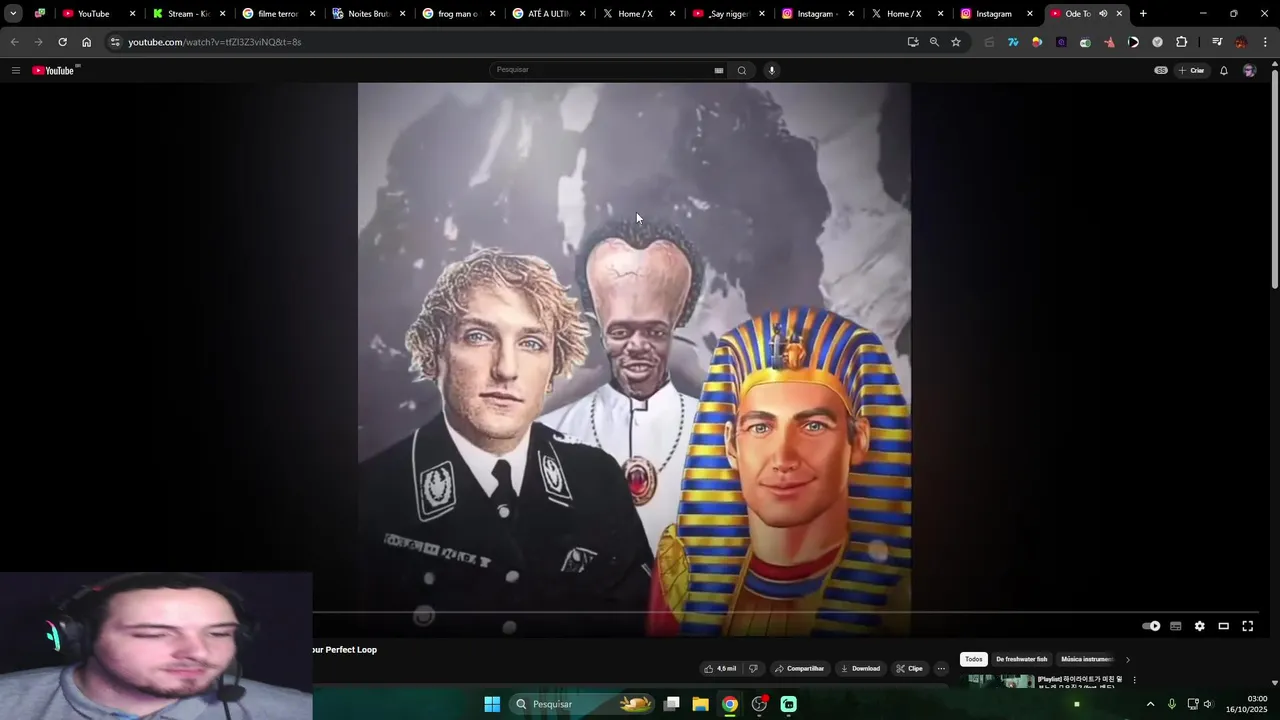Open video player settings gear
Image resolution: width=1280 pixels, height=720 pixels.
[1200, 626]
